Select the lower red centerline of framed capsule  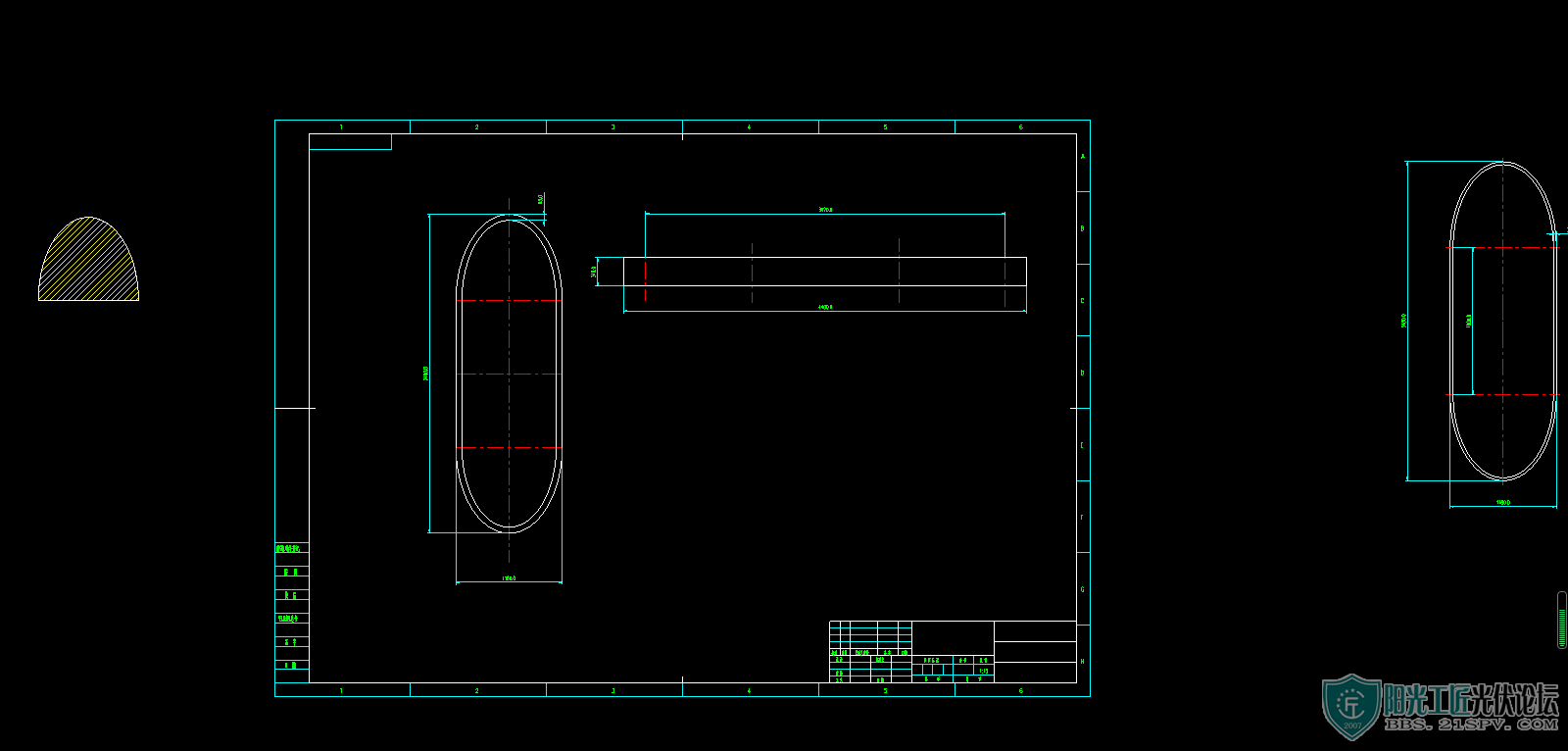point(509,448)
